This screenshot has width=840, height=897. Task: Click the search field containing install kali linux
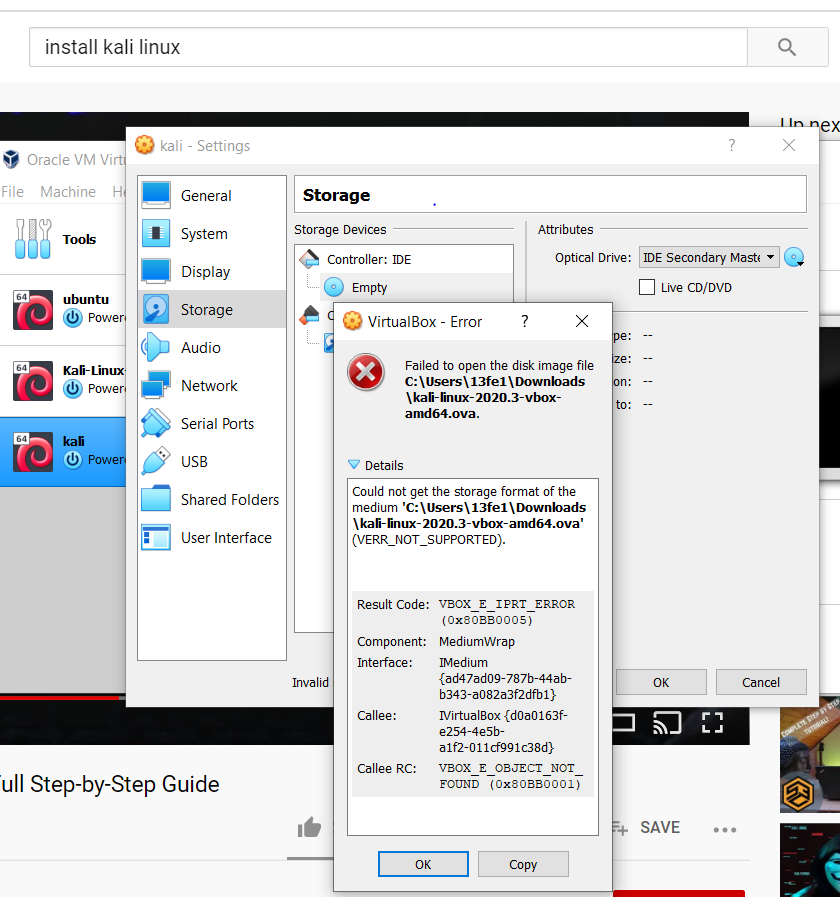click(x=387, y=47)
